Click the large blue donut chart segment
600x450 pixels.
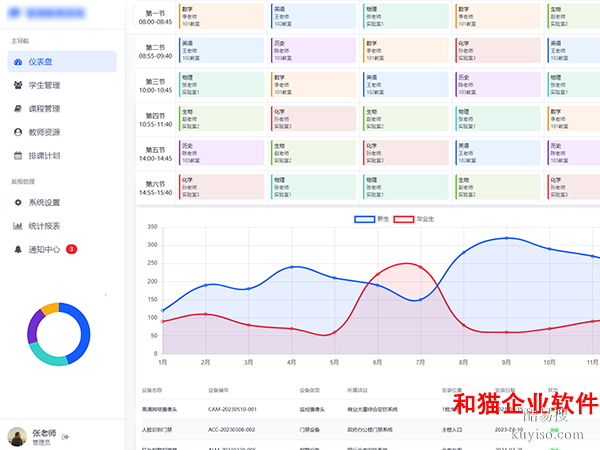click(83, 331)
